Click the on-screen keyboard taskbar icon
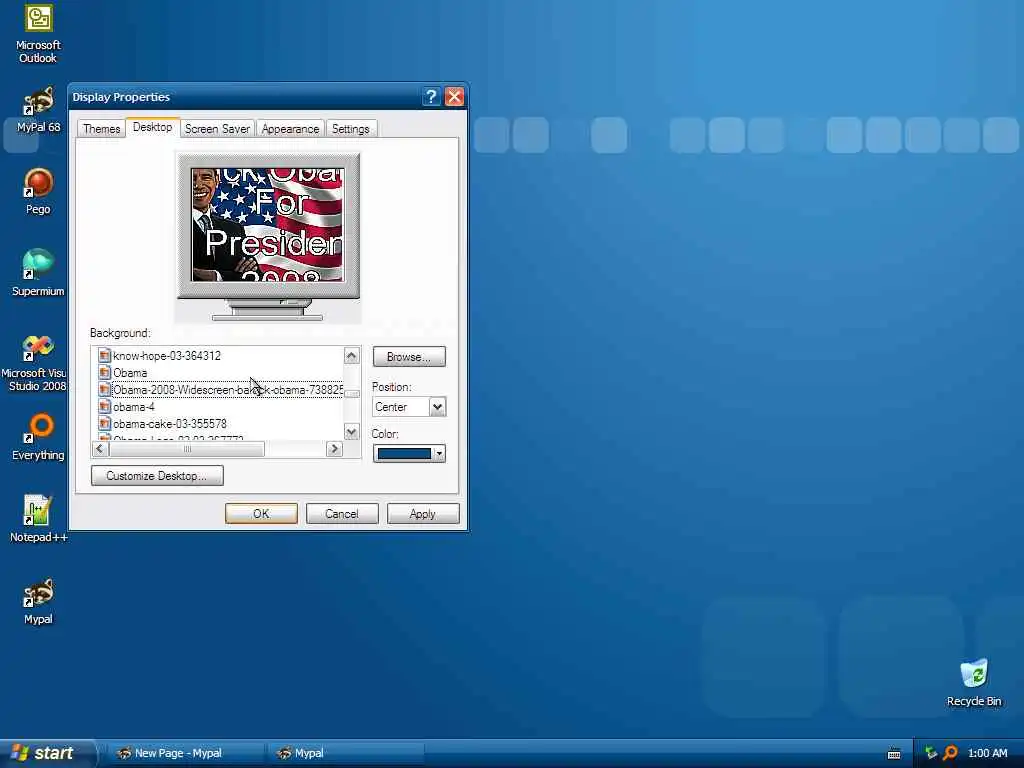The image size is (1024, 768). [894, 754]
